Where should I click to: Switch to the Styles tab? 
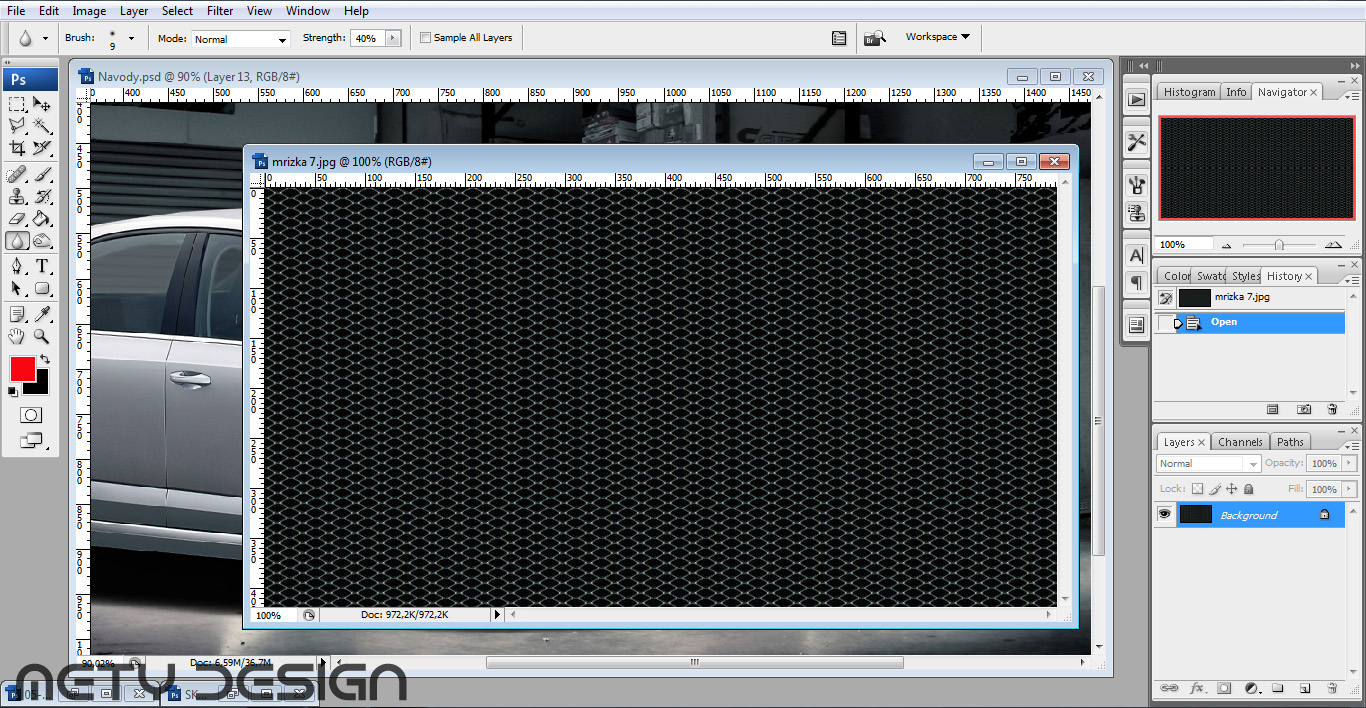click(1245, 276)
